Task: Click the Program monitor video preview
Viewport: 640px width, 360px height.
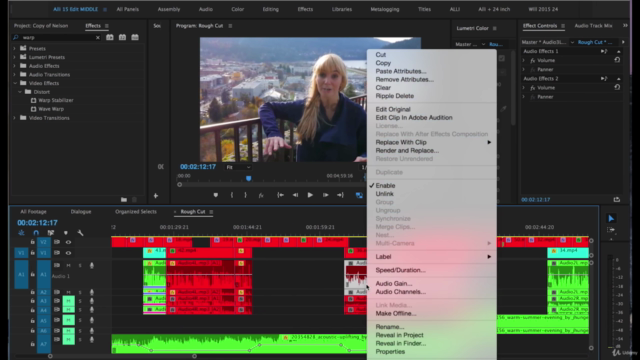Action: tap(310, 100)
